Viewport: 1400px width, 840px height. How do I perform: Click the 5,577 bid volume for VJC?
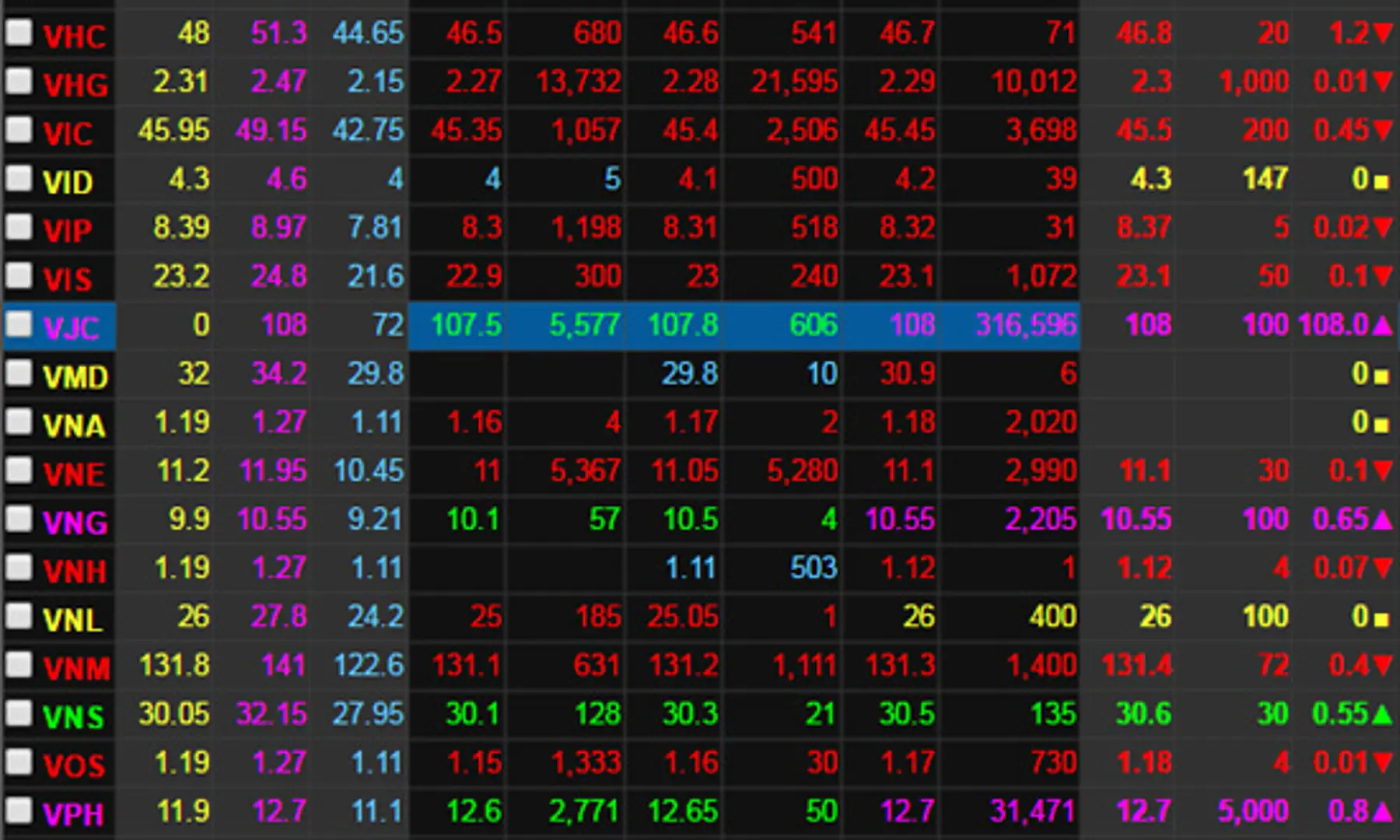pyautogui.click(x=585, y=324)
